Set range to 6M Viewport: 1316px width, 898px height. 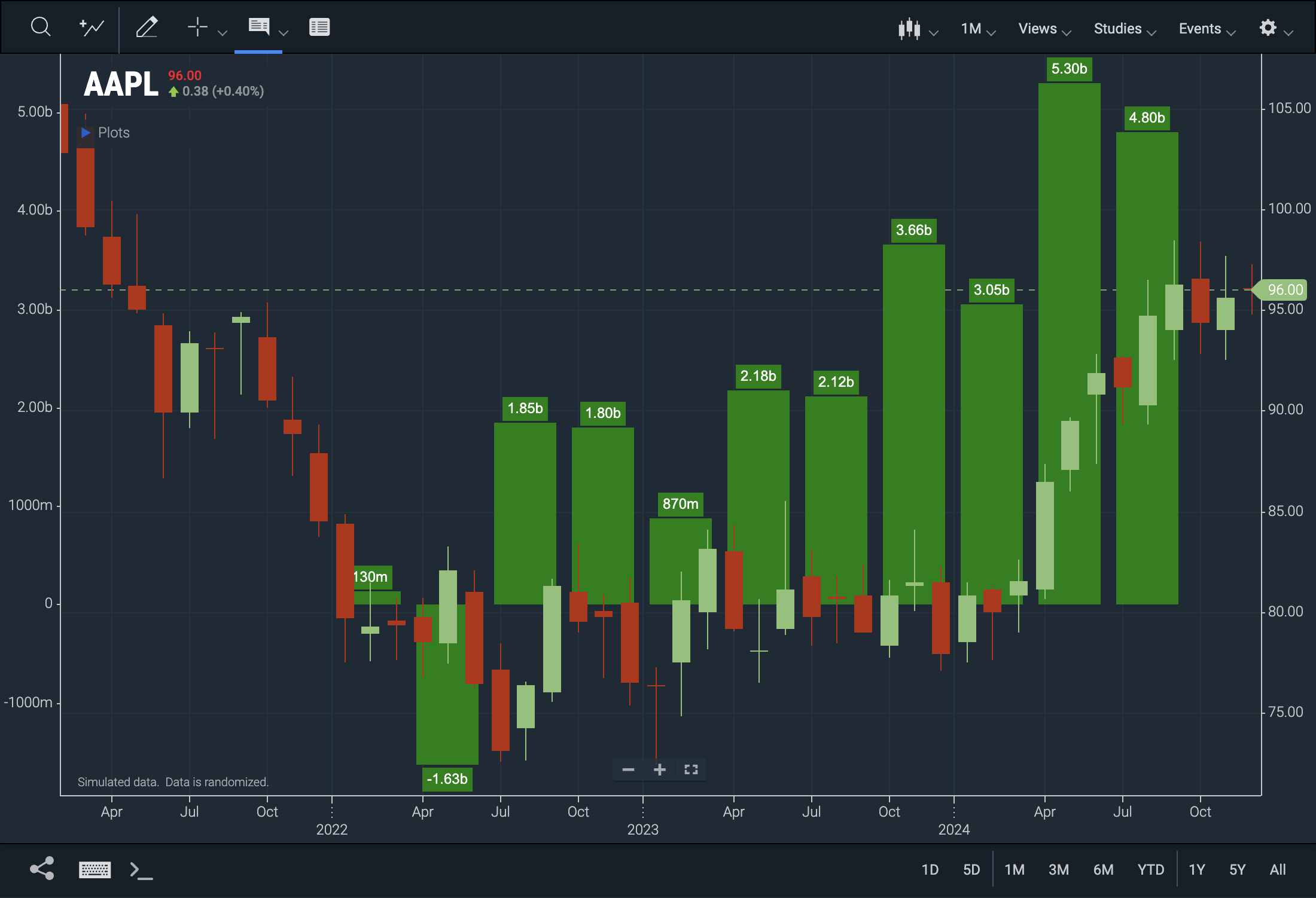1104,869
